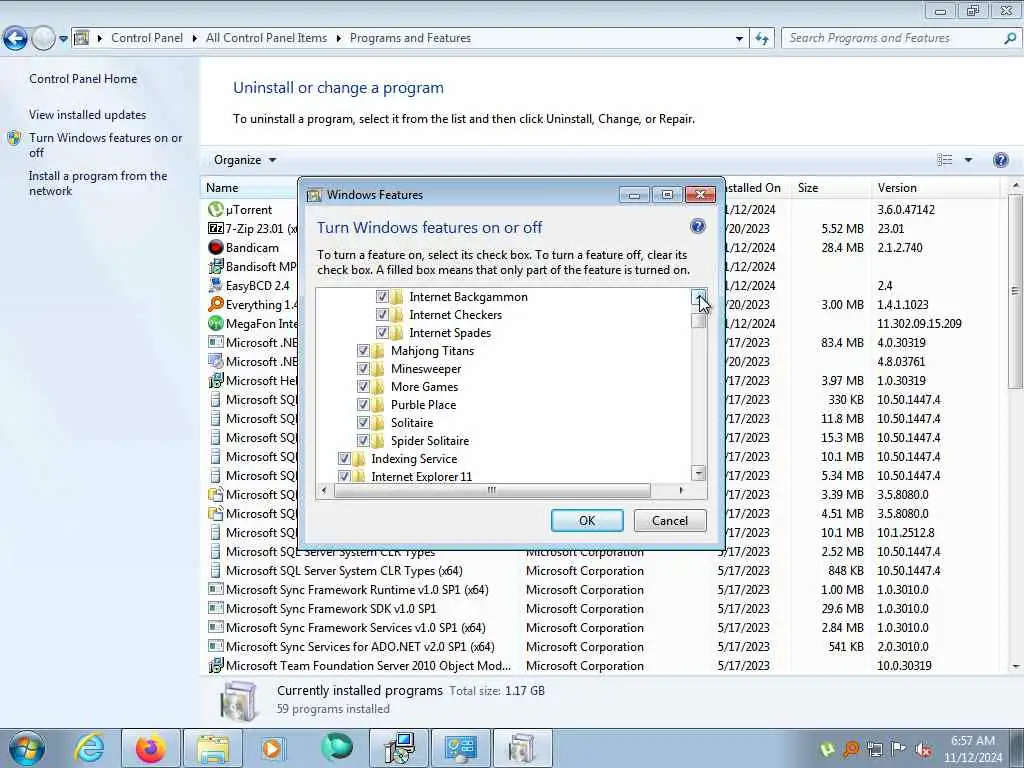Viewport: 1024px width, 768px height.
Task: Click the green round app taskbar icon
Action: (336, 747)
